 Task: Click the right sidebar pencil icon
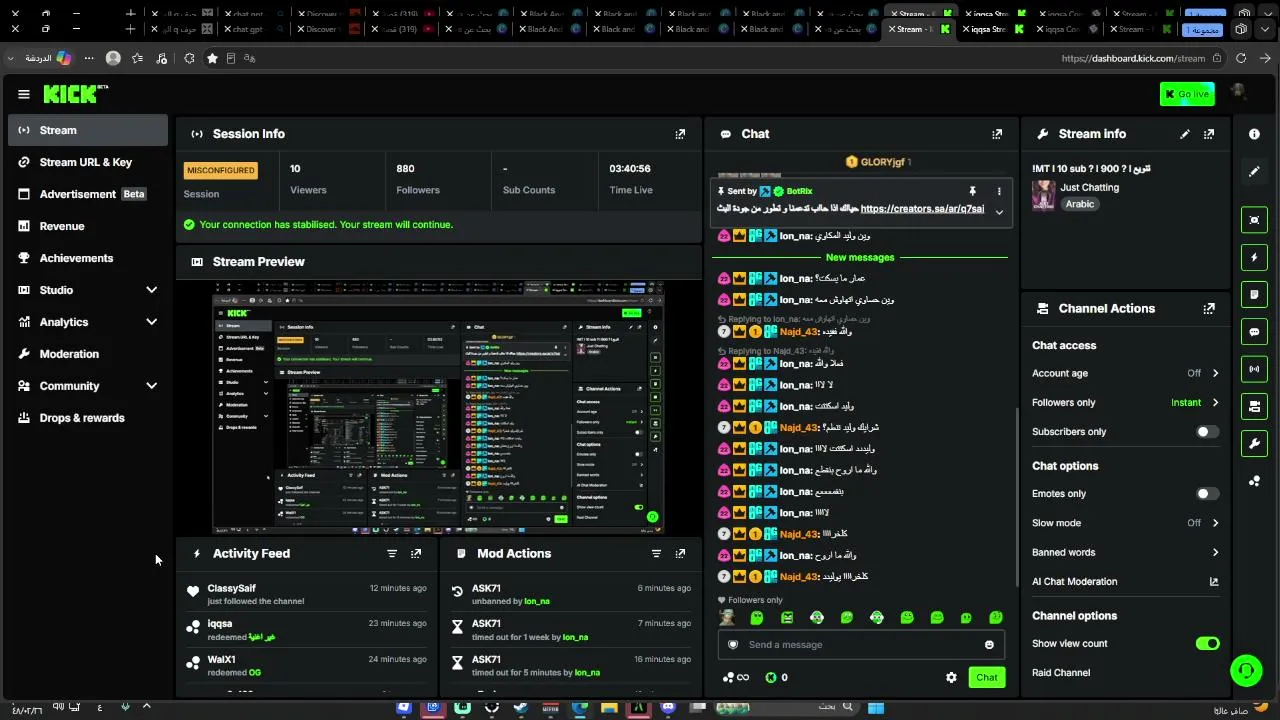coord(1254,171)
